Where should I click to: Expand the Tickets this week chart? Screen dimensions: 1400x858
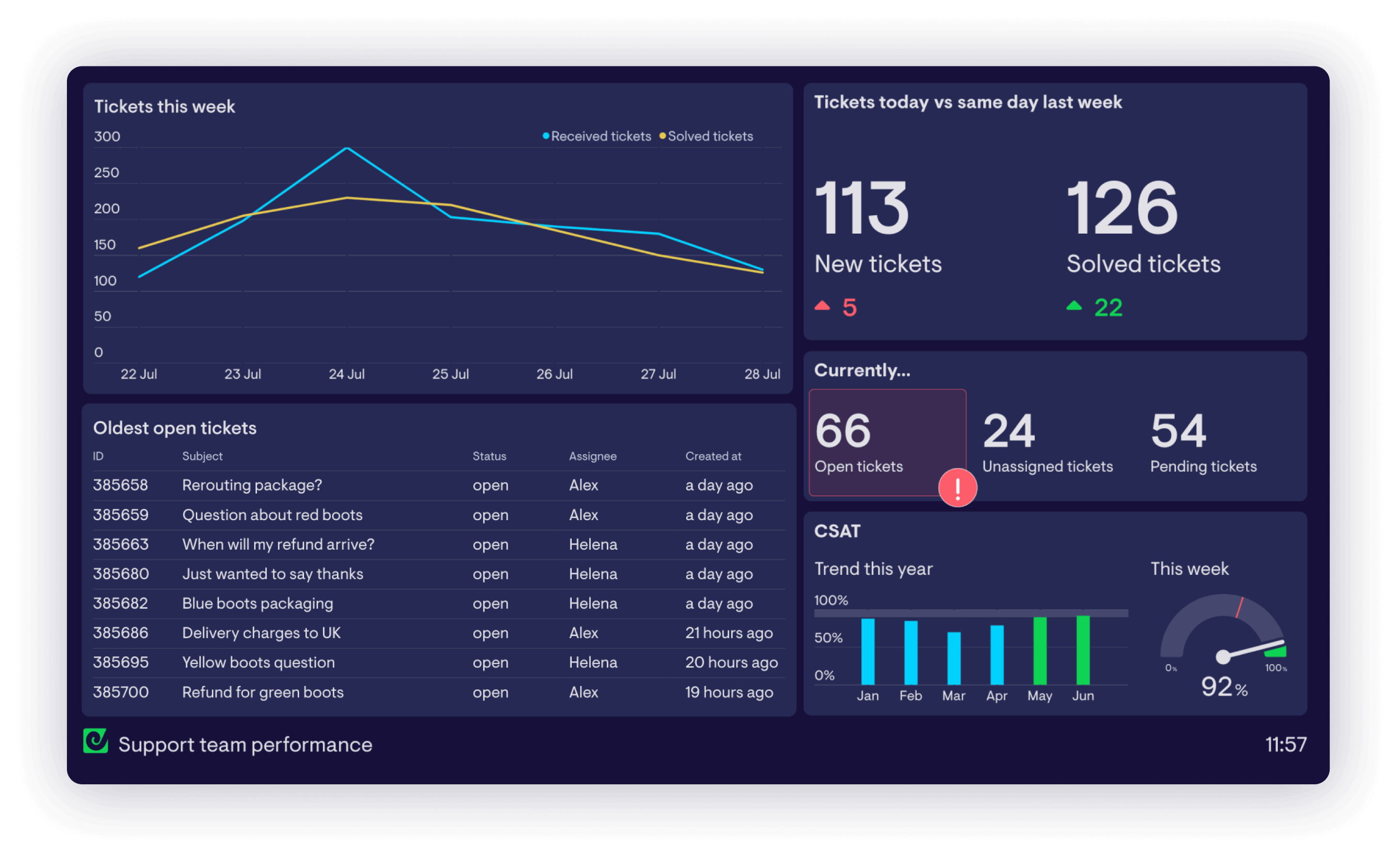165,106
